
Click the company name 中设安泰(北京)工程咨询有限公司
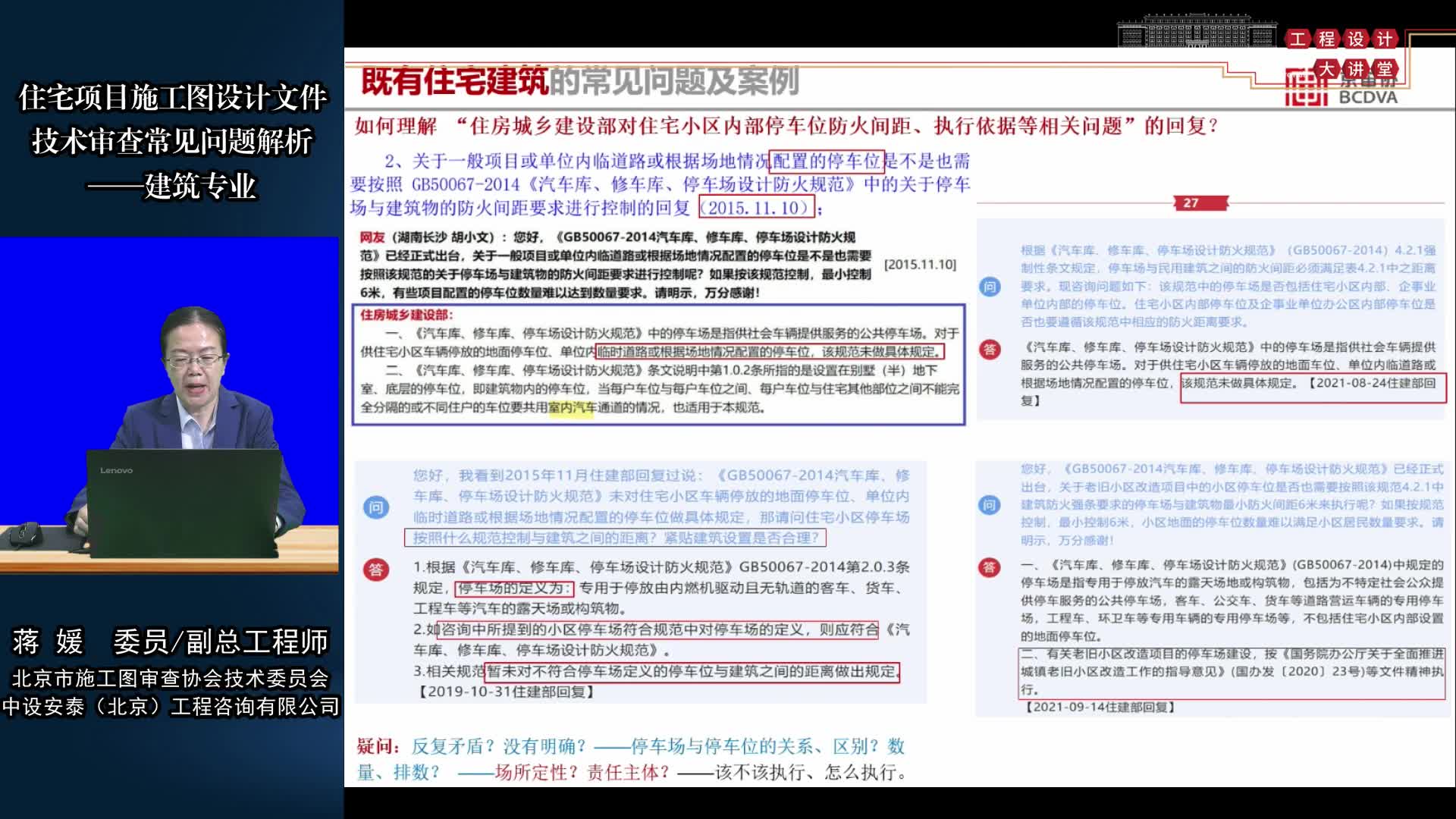pos(171,707)
